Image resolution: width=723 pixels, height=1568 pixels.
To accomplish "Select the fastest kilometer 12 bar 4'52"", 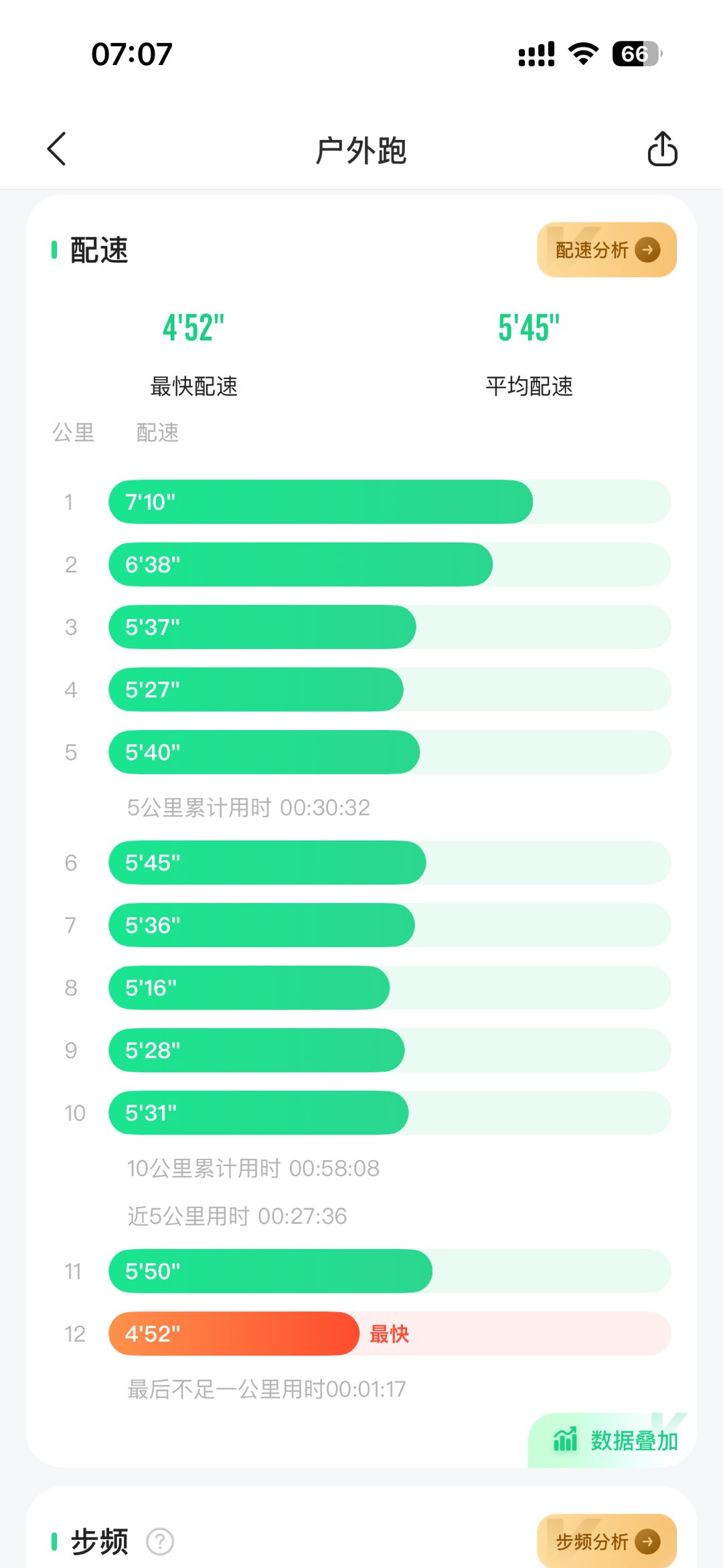I will [x=234, y=1334].
